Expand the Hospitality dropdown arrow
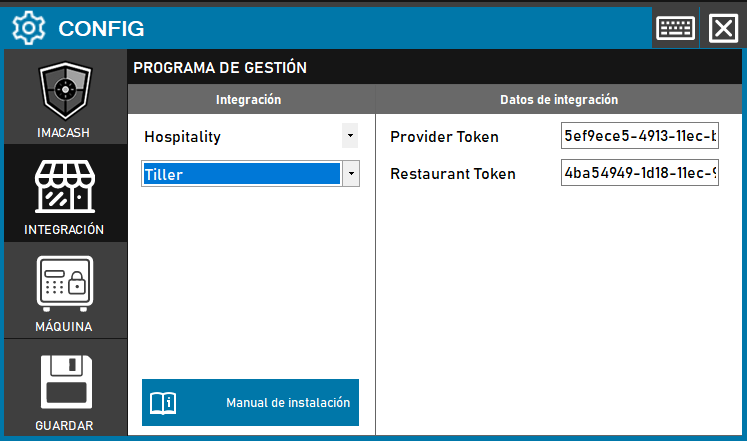Image resolution: width=747 pixels, height=441 pixels. (350, 135)
